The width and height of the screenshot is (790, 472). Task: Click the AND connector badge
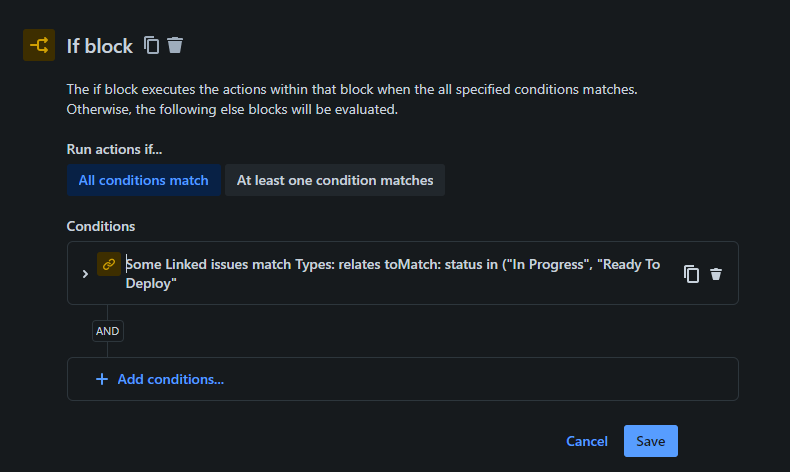[x=108, y=331]
